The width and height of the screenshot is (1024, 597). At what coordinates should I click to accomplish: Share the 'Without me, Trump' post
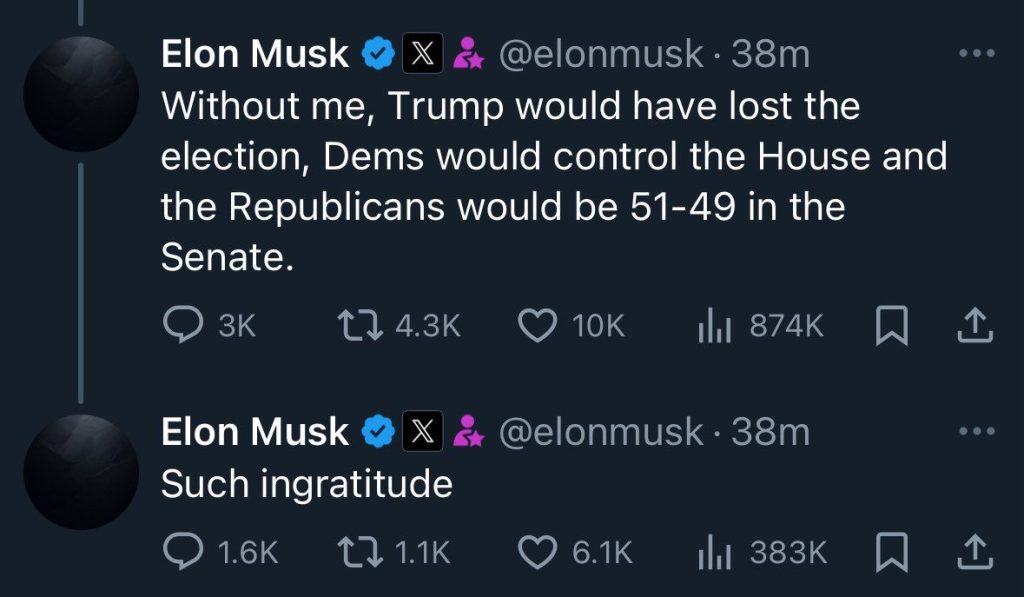(x=975, y=326)
